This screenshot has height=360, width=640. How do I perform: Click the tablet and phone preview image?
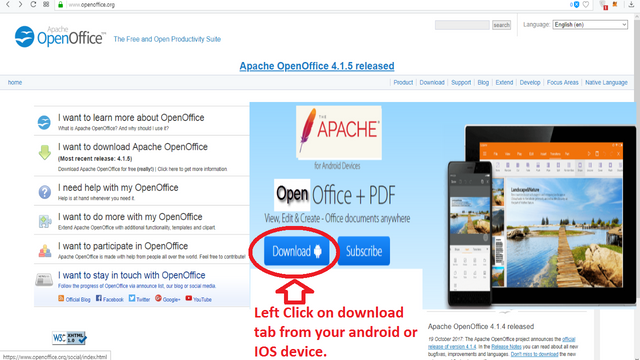[x=542, y=216]
